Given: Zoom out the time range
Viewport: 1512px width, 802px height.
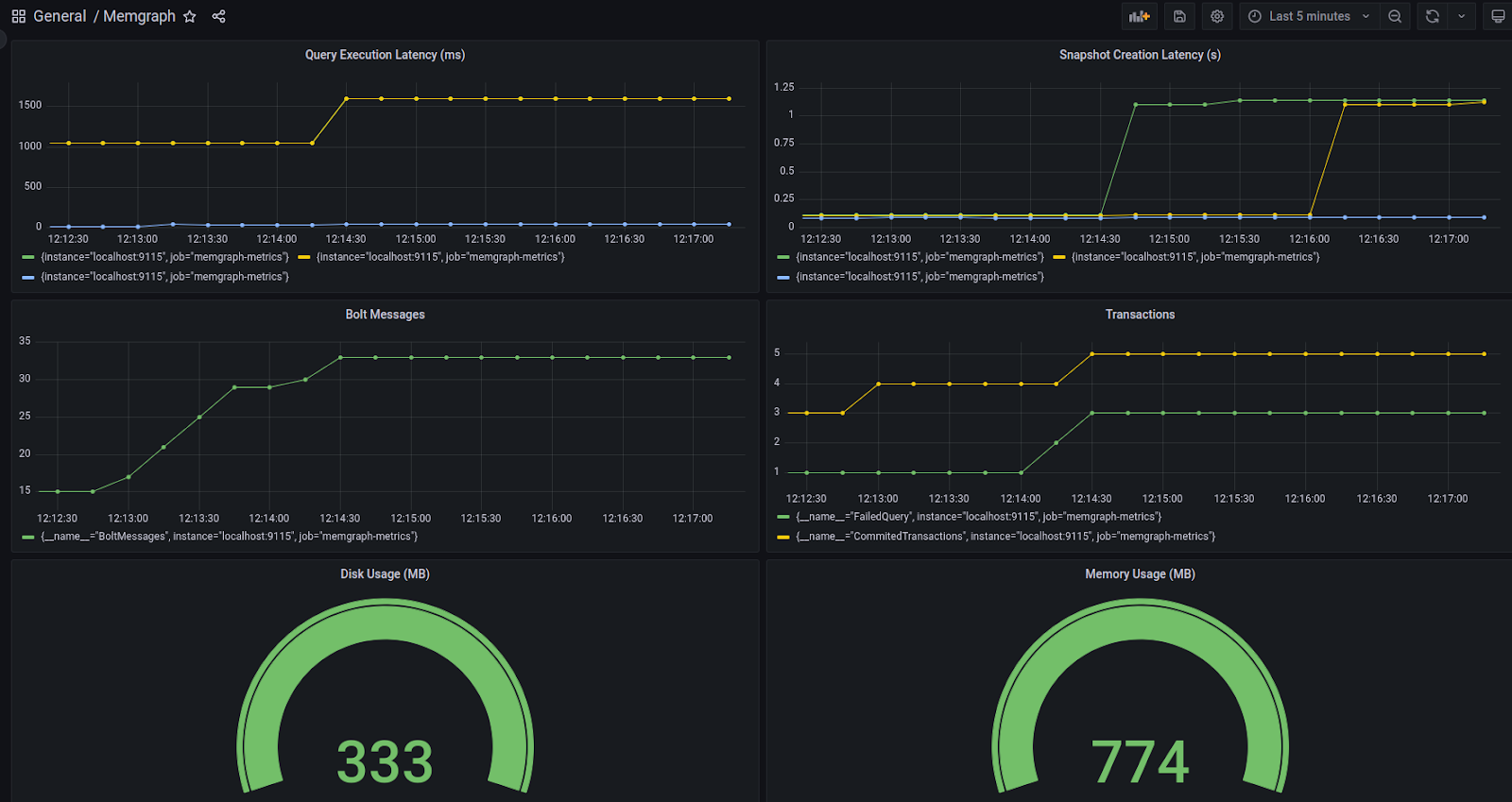Looking at the screenshot, I should pos(1395,16).
